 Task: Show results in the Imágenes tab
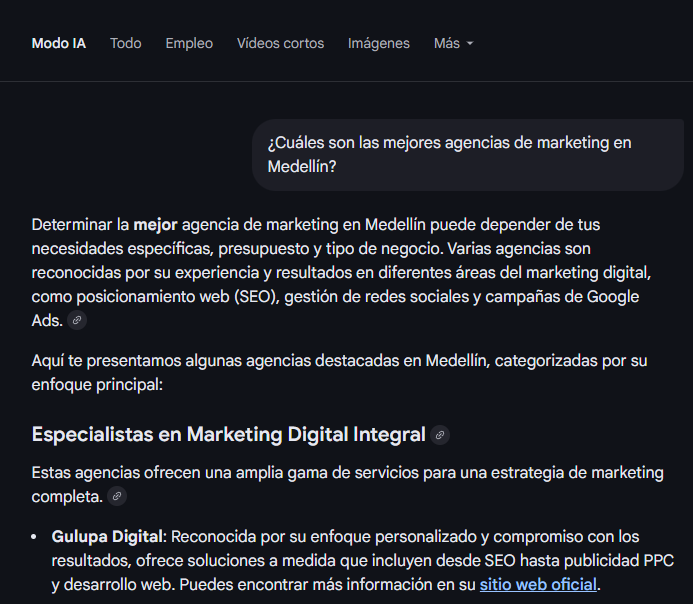pyautogui.click(x=378, y=43)
